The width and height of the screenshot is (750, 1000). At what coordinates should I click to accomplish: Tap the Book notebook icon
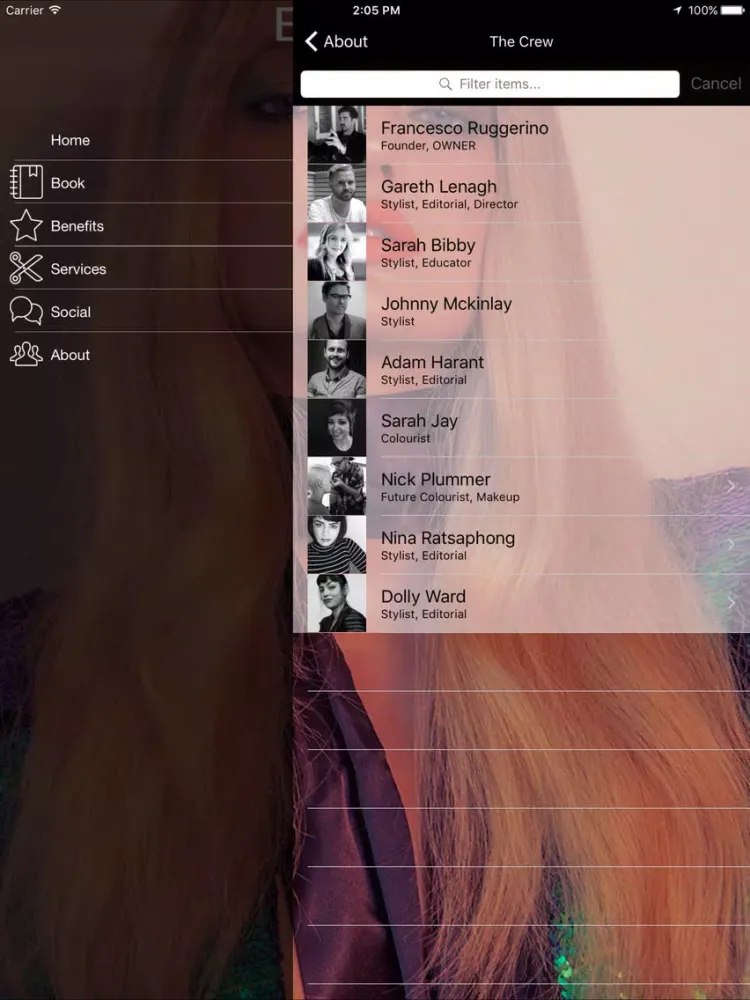tap(26, 182)
